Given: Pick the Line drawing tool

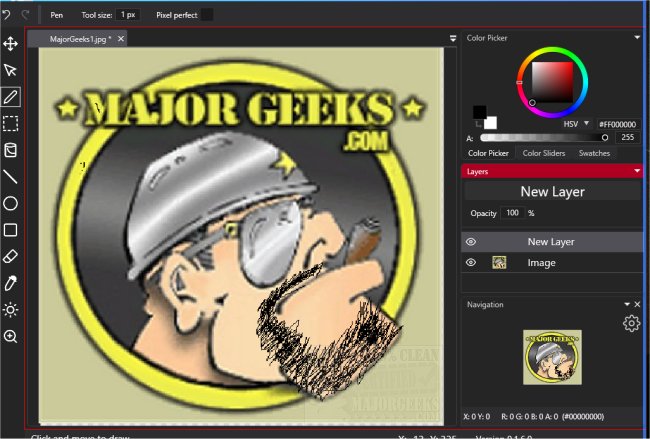Looking at the screenshot, I should coord(11,177).
